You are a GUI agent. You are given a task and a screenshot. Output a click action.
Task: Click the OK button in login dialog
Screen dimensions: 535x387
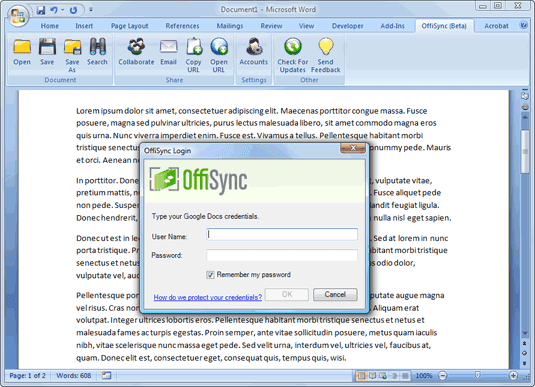pos(287,295)
